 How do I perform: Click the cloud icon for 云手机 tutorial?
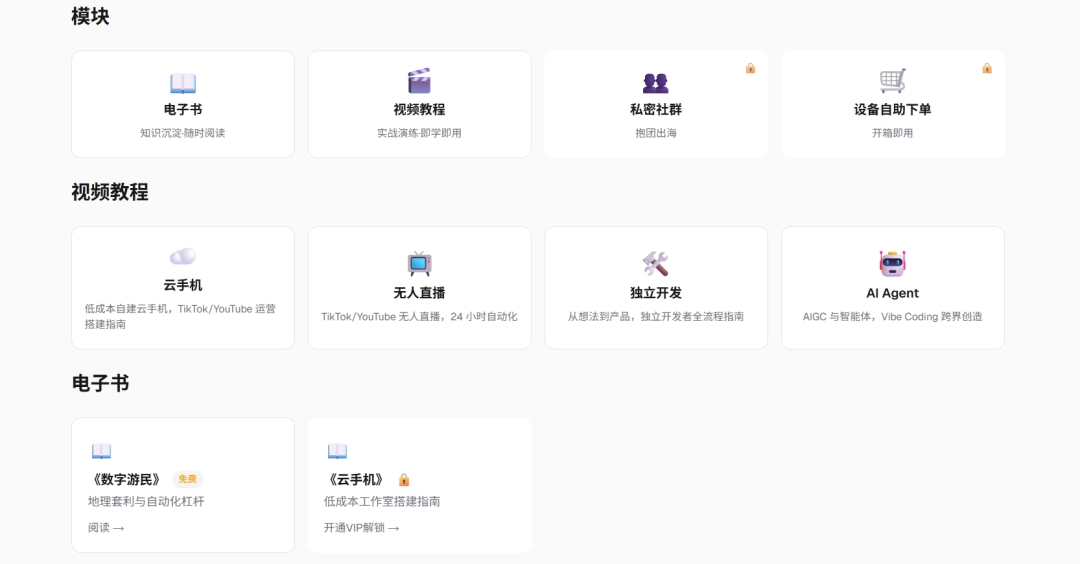[183, 256]
